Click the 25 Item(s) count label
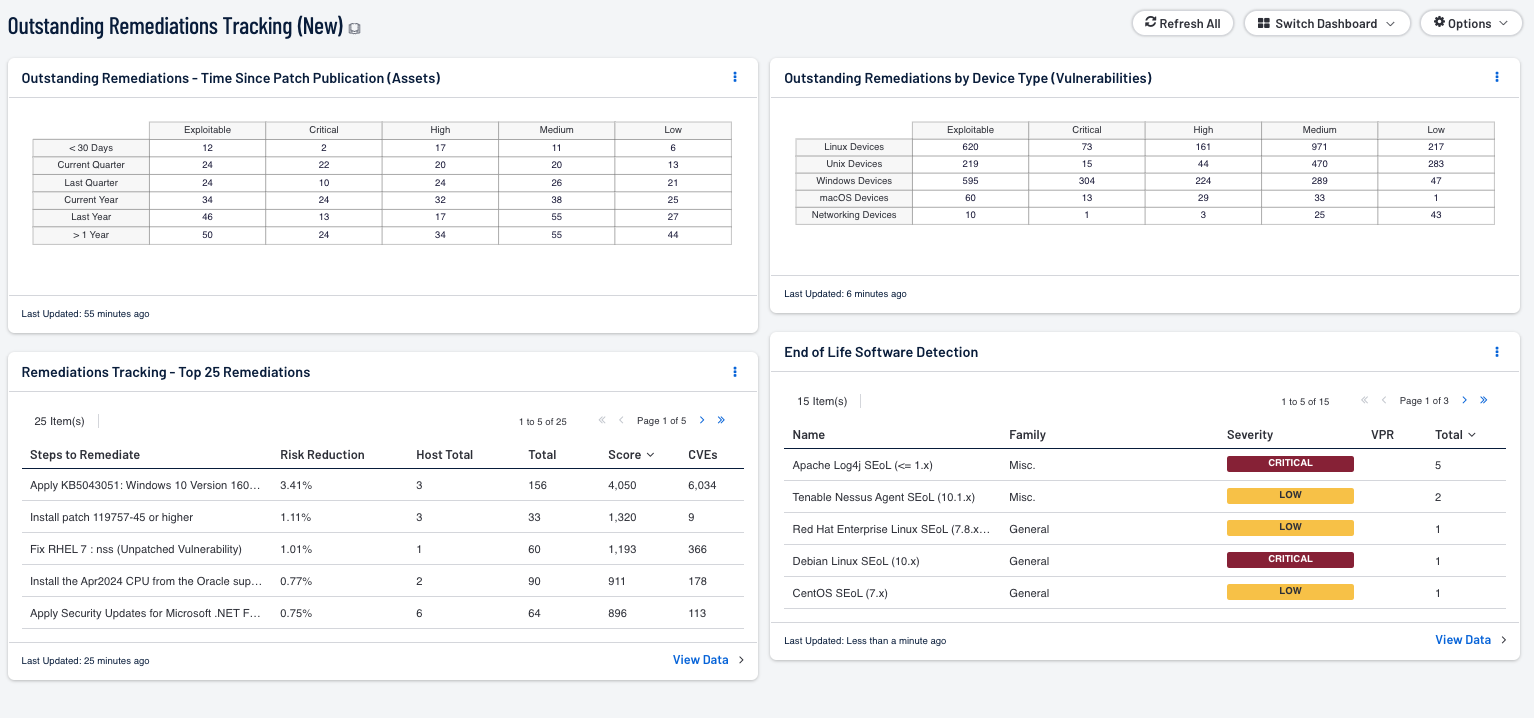 [x=59, y=421]
